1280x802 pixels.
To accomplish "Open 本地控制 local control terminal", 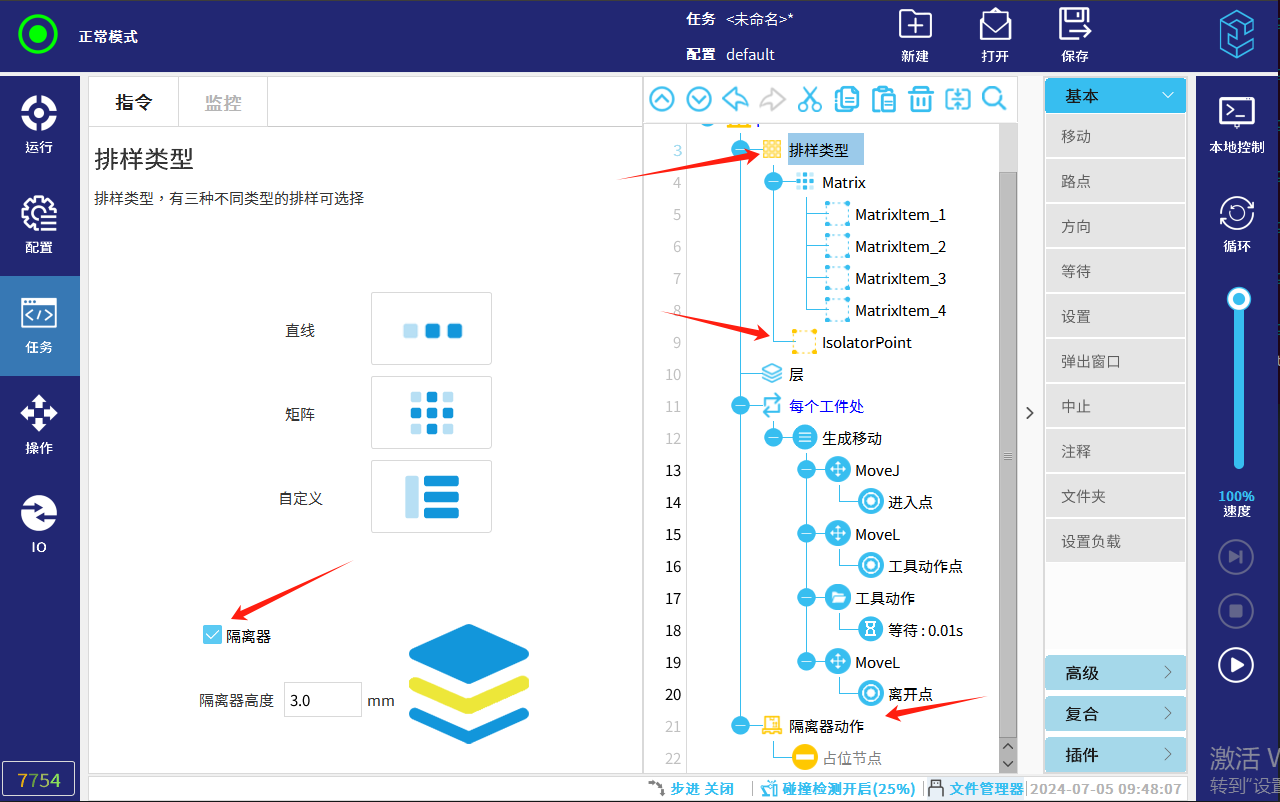I will [x=1237, y=124].
